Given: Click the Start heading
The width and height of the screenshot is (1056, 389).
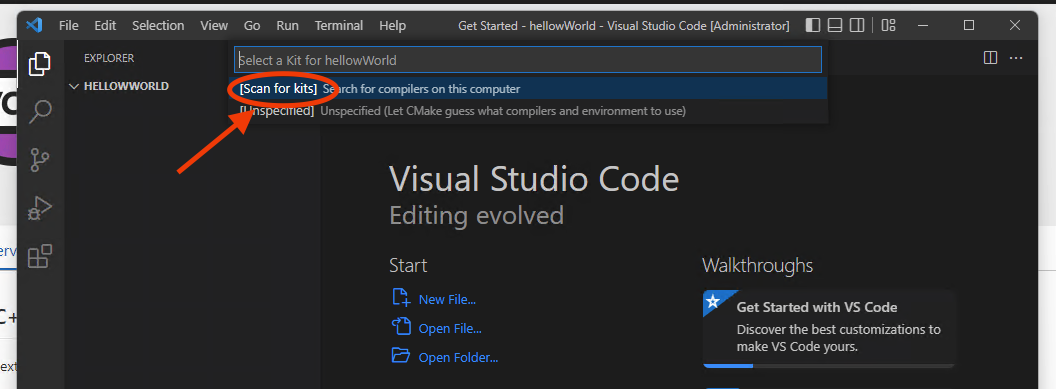Looking at the screenshot, I should point(408,265).
